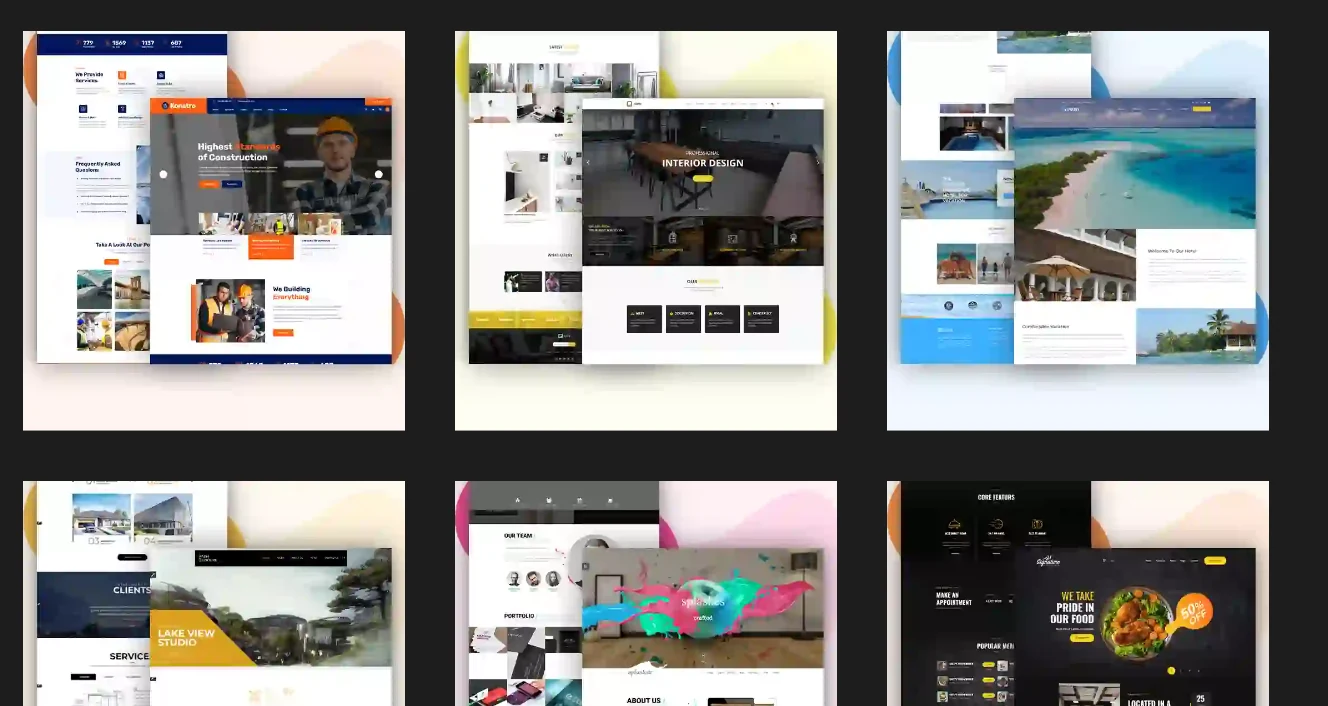Click the "MAKE AN APPOINTMENT" text

click(954, 598)
